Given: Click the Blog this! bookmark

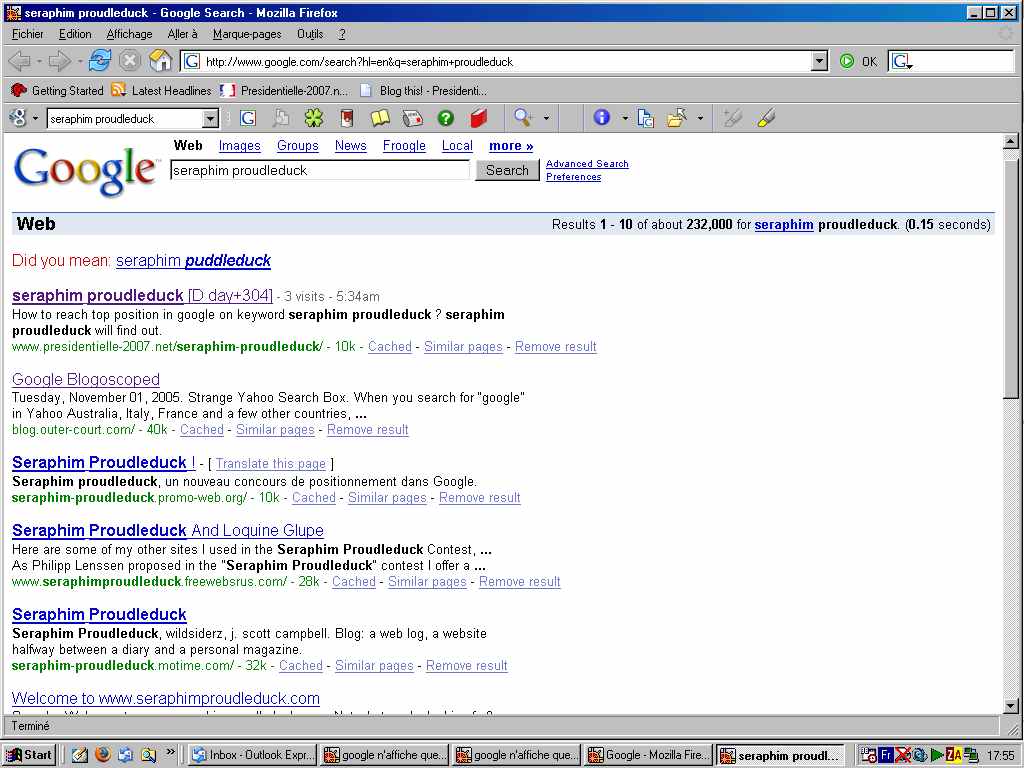Looking at the screenshot, I should 424,91.
